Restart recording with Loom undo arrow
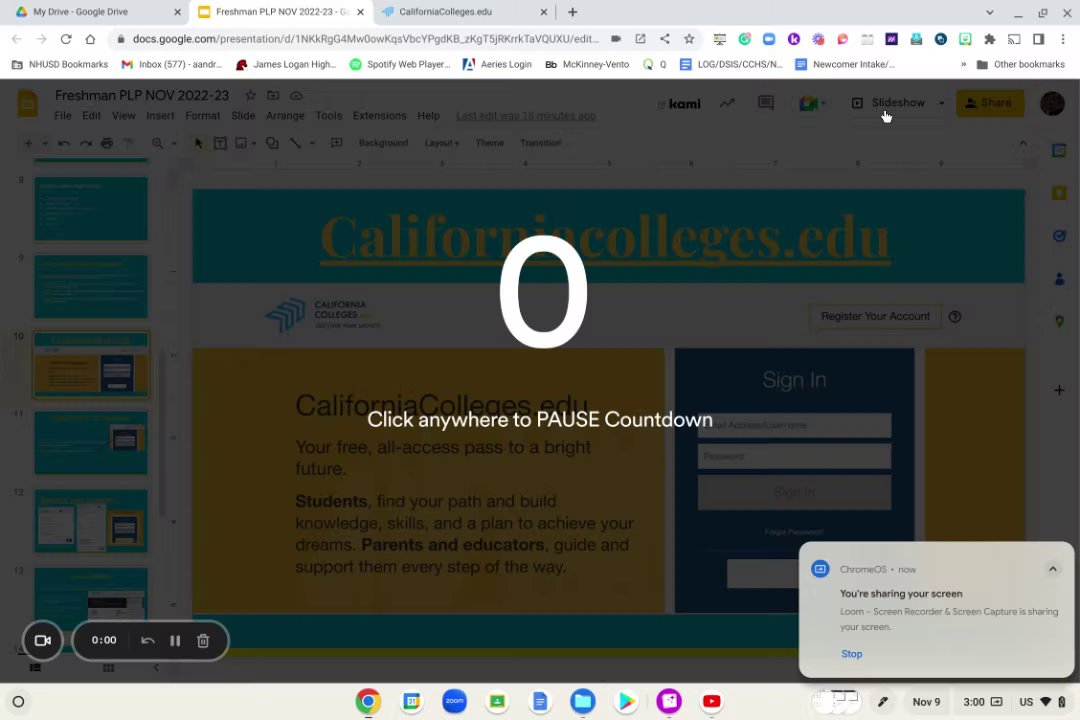1080x720 pixels. point(147,641)
